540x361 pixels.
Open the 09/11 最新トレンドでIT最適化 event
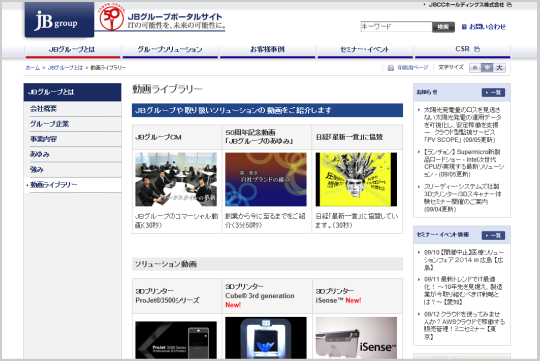pos(463,290)
